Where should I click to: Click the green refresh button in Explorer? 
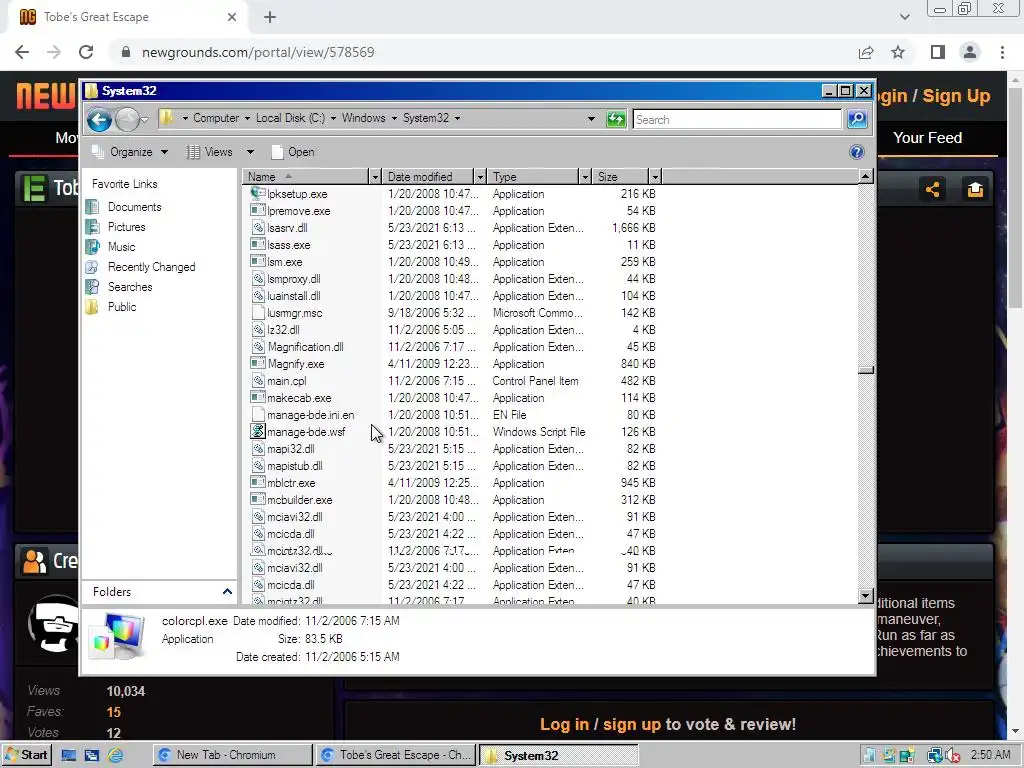click(615, 119)
